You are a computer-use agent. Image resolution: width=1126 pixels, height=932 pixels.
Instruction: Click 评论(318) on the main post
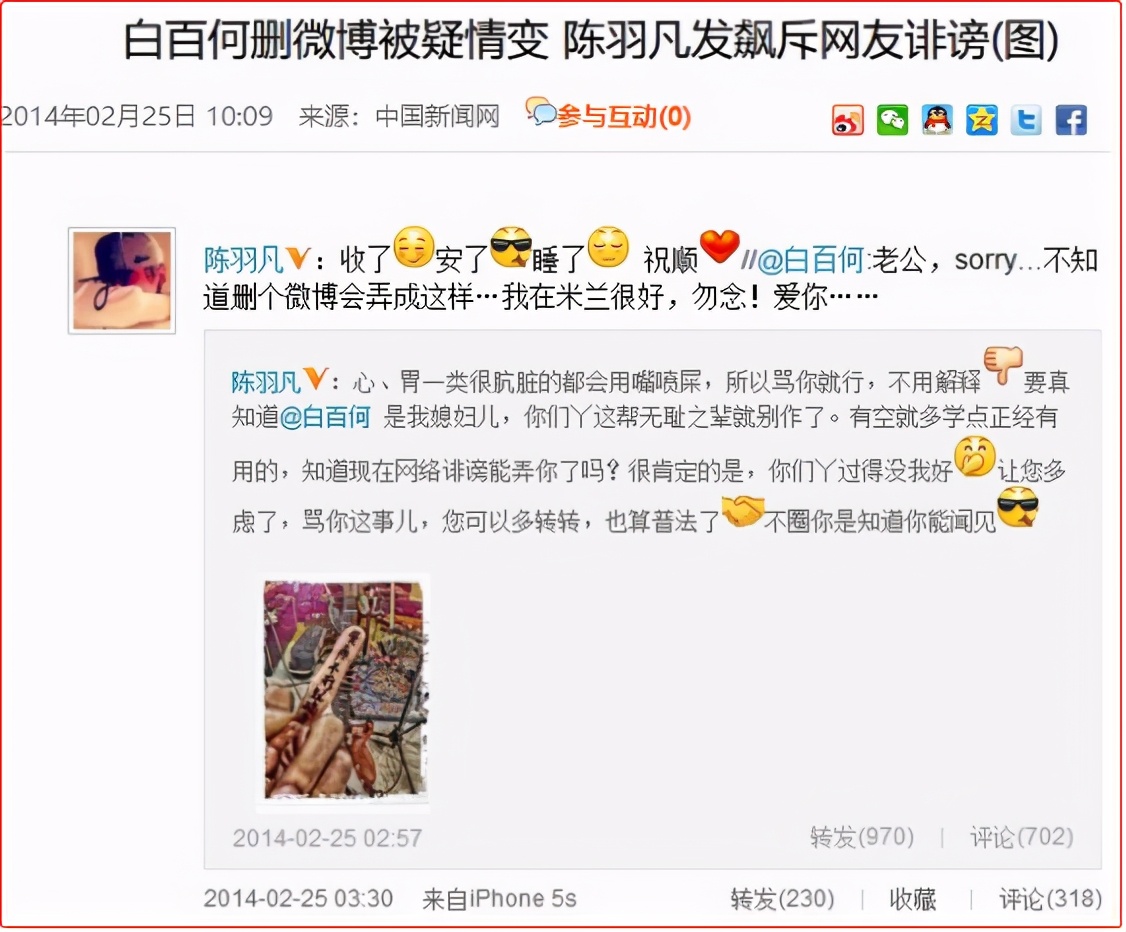pyautogui.click(x=1050, y=899)
